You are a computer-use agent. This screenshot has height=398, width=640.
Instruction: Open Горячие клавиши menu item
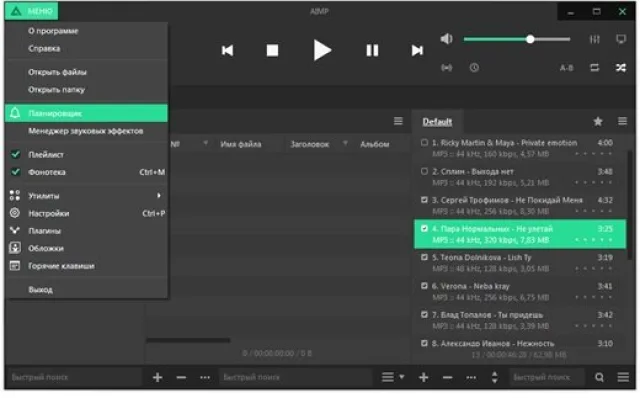(x=86, y=266)
